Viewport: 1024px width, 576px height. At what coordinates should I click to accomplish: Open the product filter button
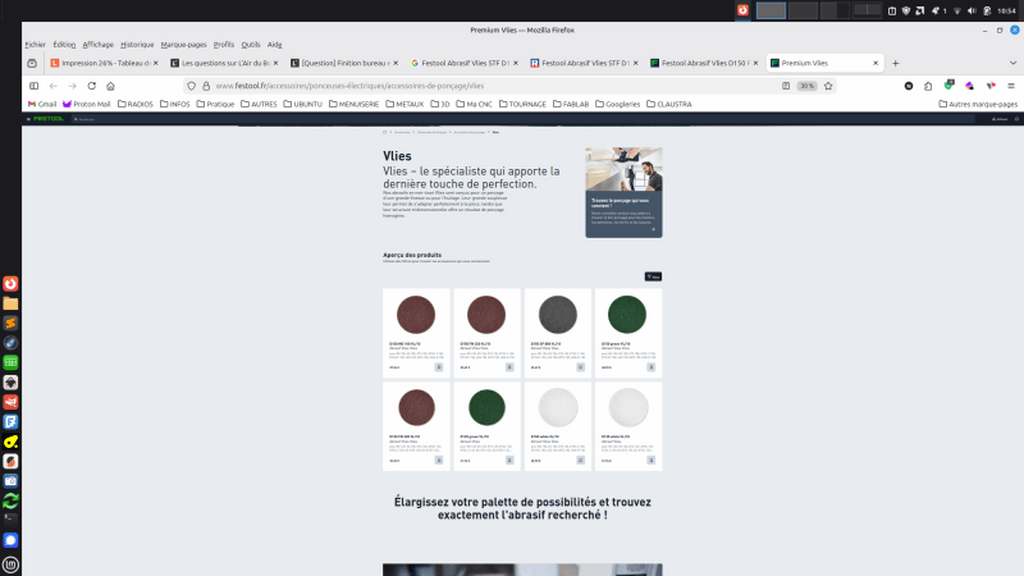coord(652,276)
